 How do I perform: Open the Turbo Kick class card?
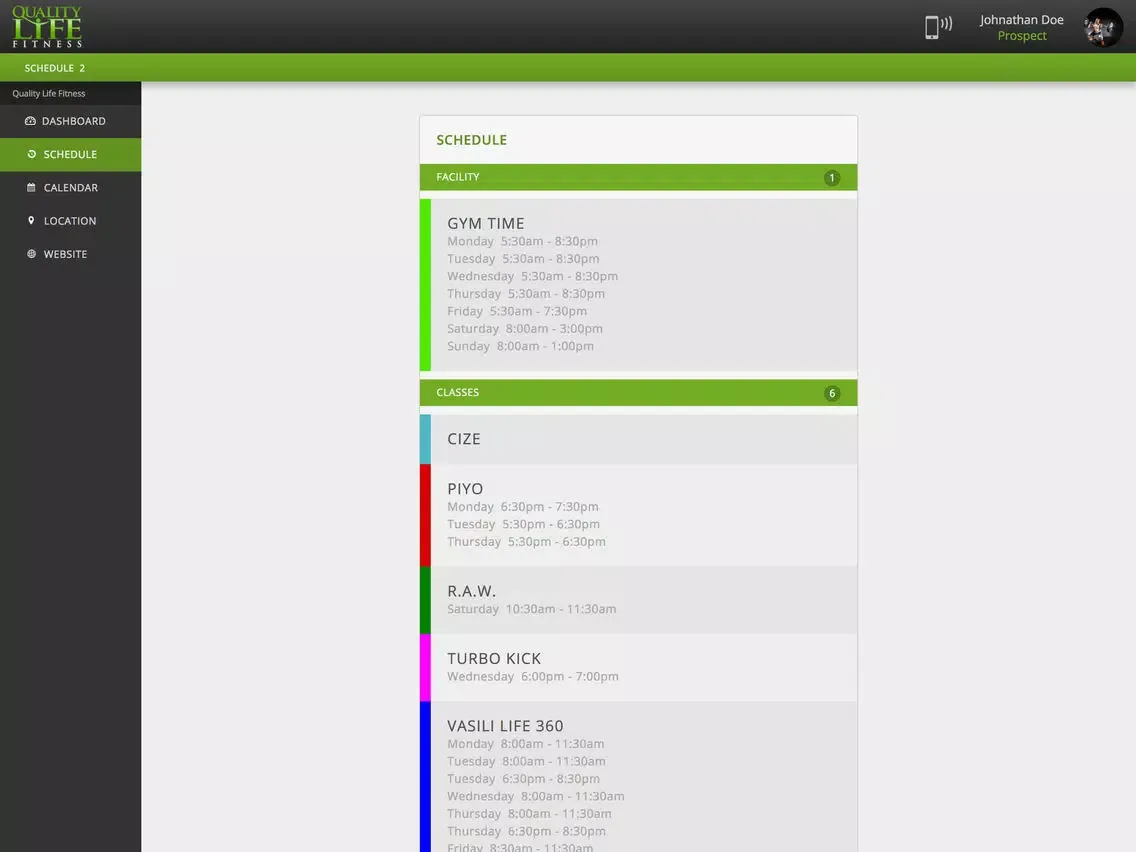tap(638, 667)
